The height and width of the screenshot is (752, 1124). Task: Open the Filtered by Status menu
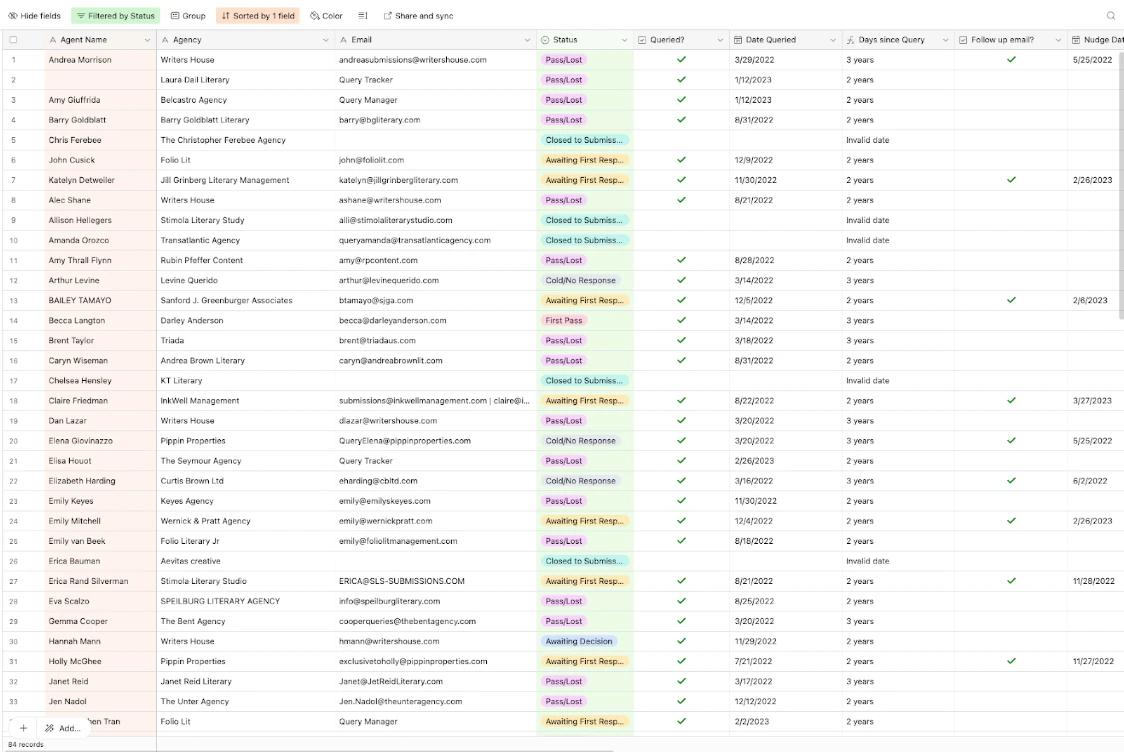[115, 16]
